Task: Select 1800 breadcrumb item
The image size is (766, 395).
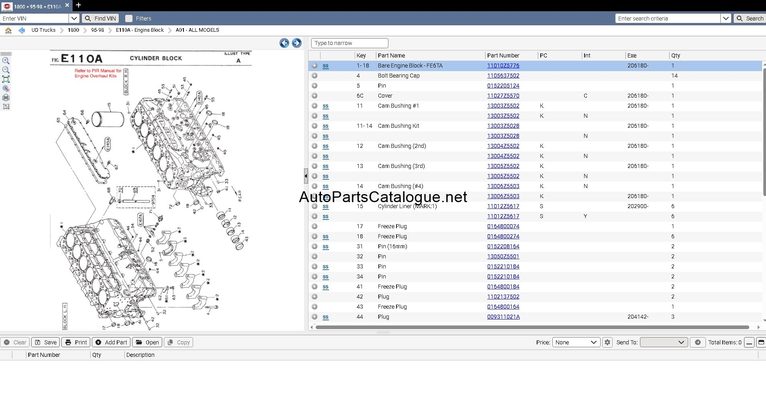Action: pos(73,30)
